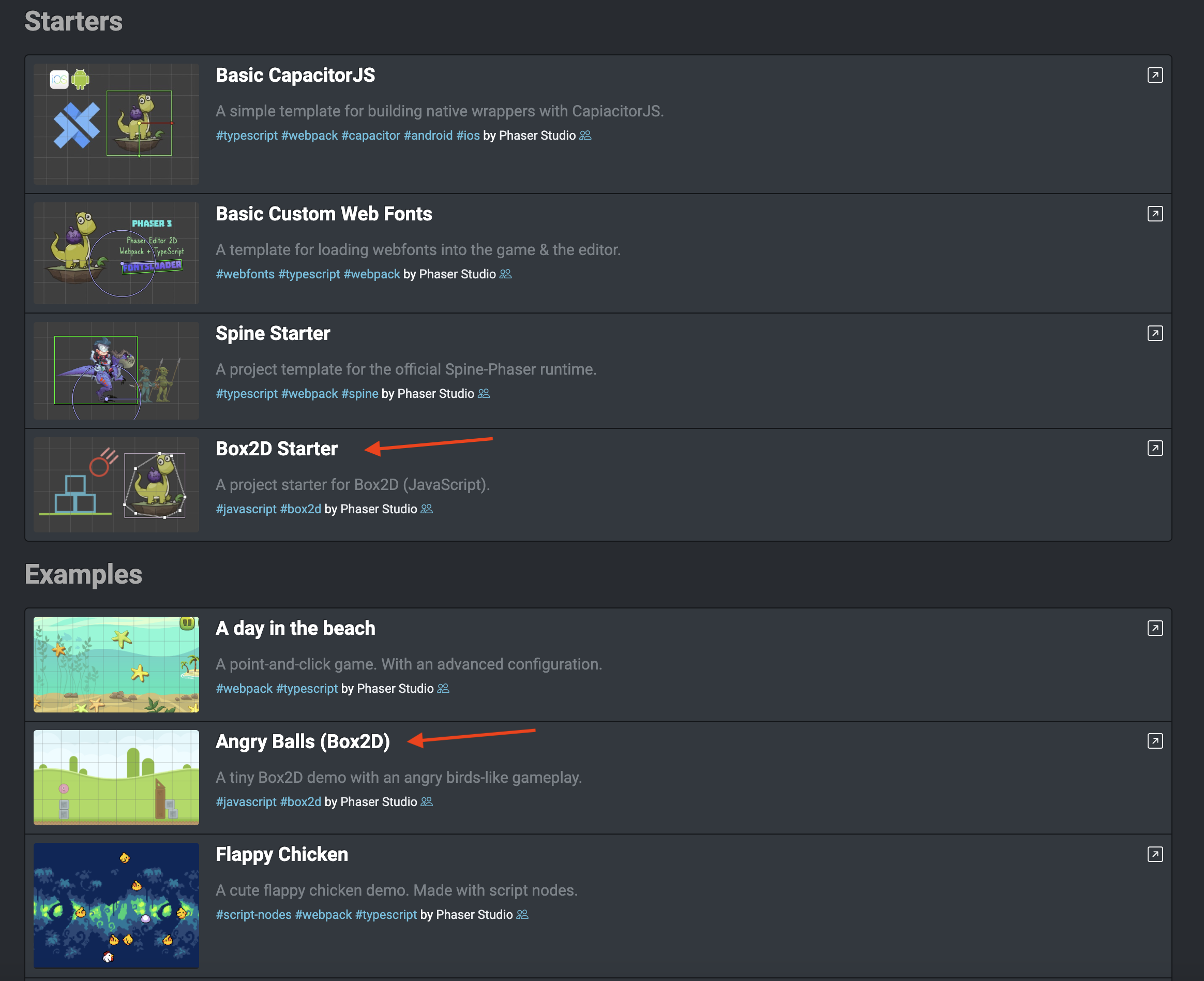Click Phaser Studio author in Flappy Chicken row
Viewport: 1204px width, 981px height.
[474, 914]
